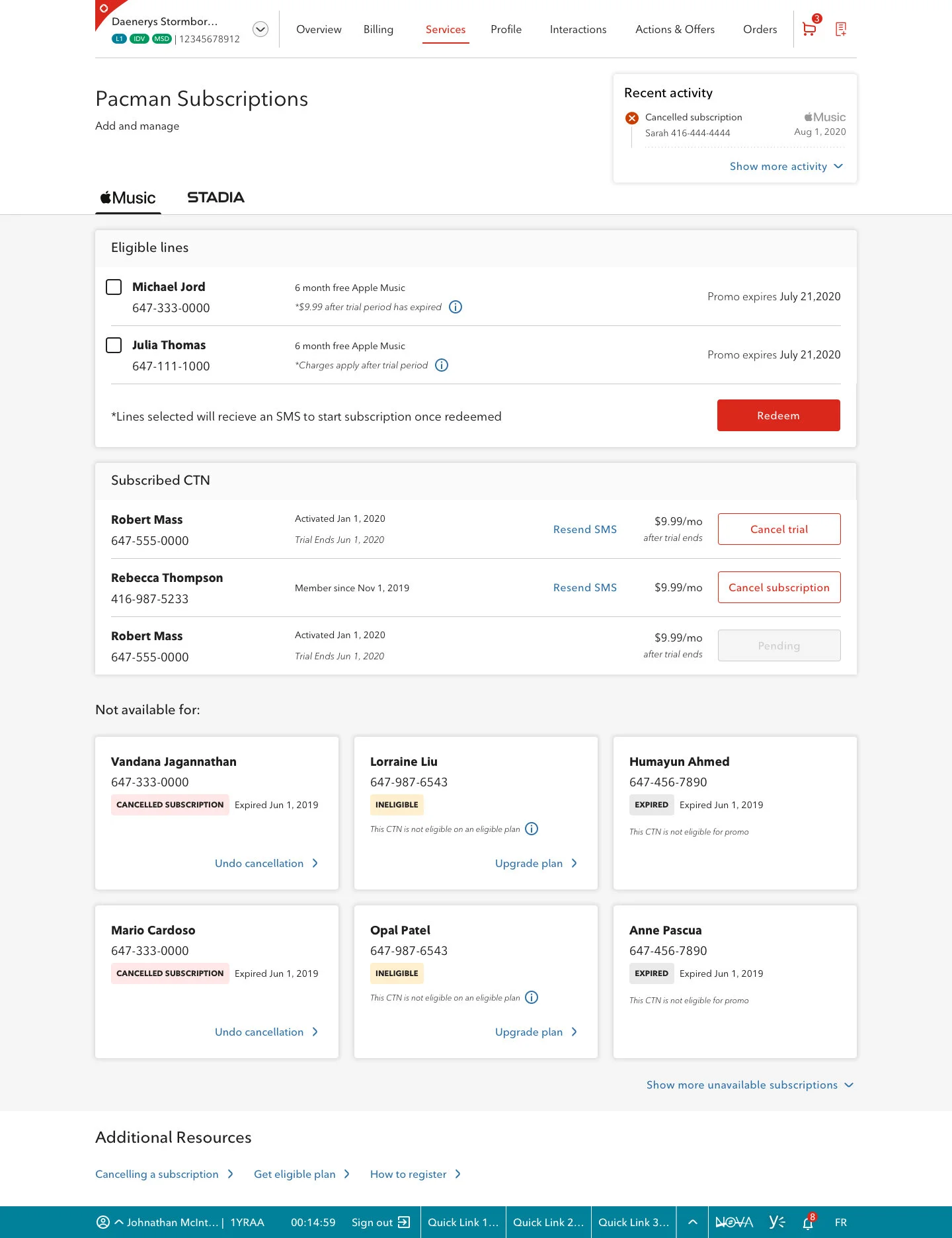The height and width of the screenshot is (1238, 952).
Task: Upgrade plan for Opal Patel
Action: click(536, 1032)
